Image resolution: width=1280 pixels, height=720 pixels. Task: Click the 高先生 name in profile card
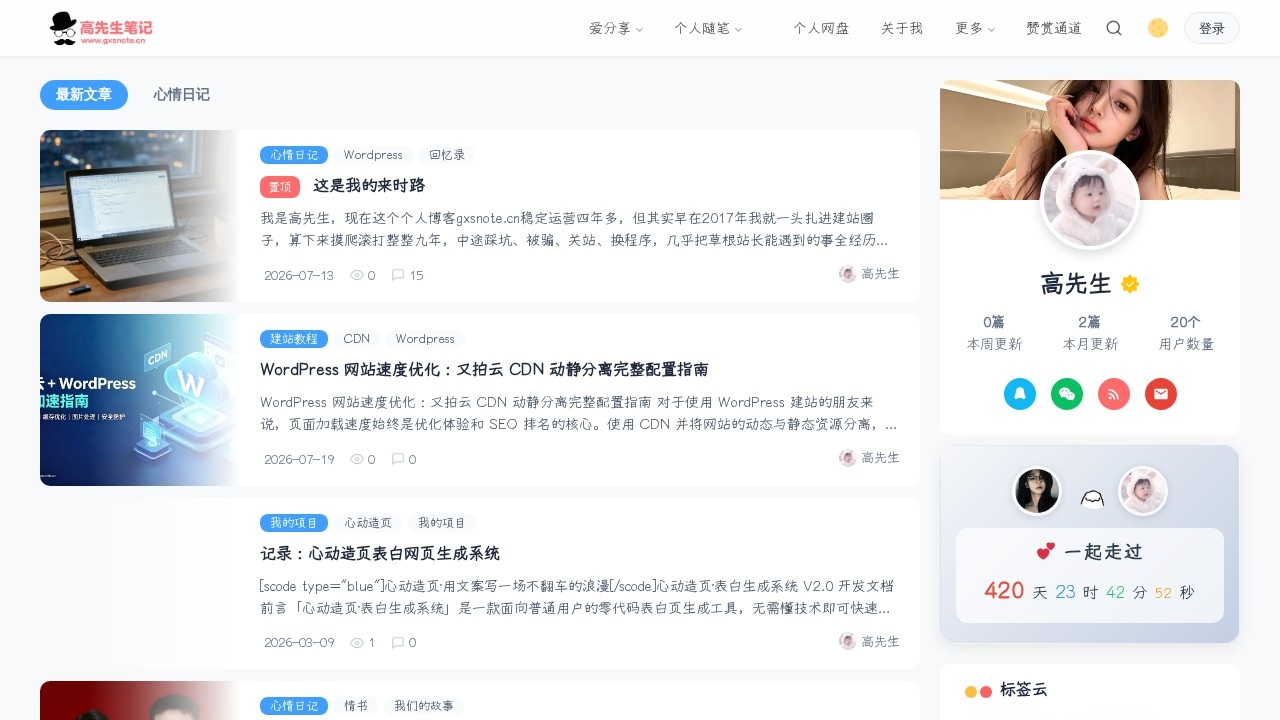pos(1076,284)
